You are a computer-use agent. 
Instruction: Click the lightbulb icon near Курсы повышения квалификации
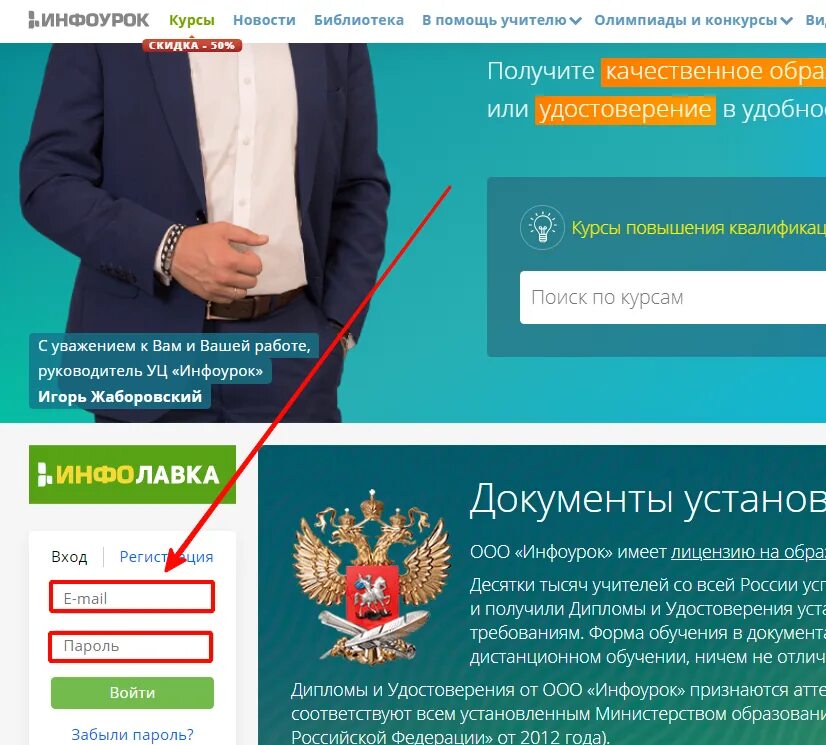pos(543,228)
